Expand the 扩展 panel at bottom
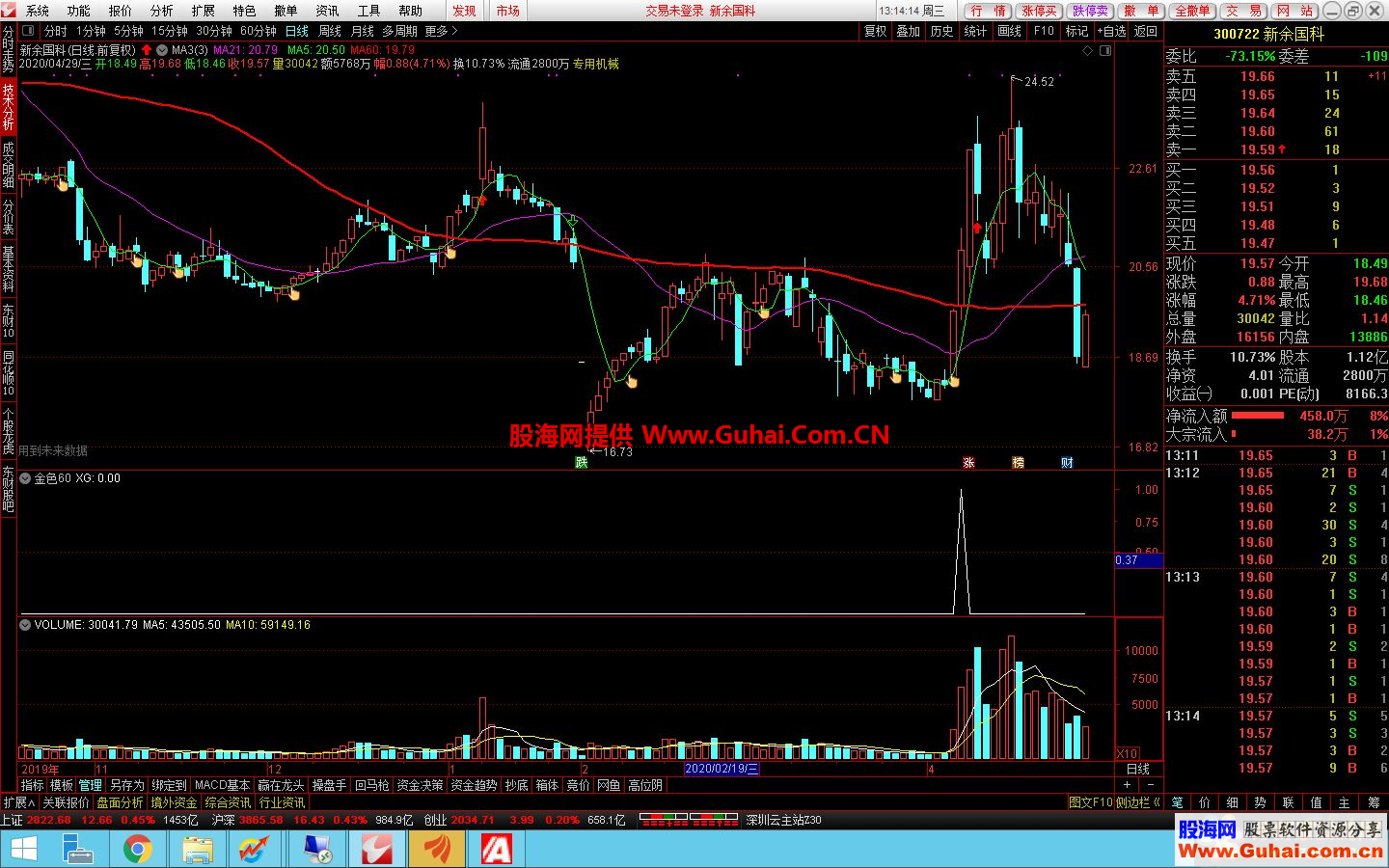The image size is (1389, 868). (x=19, y=802)
